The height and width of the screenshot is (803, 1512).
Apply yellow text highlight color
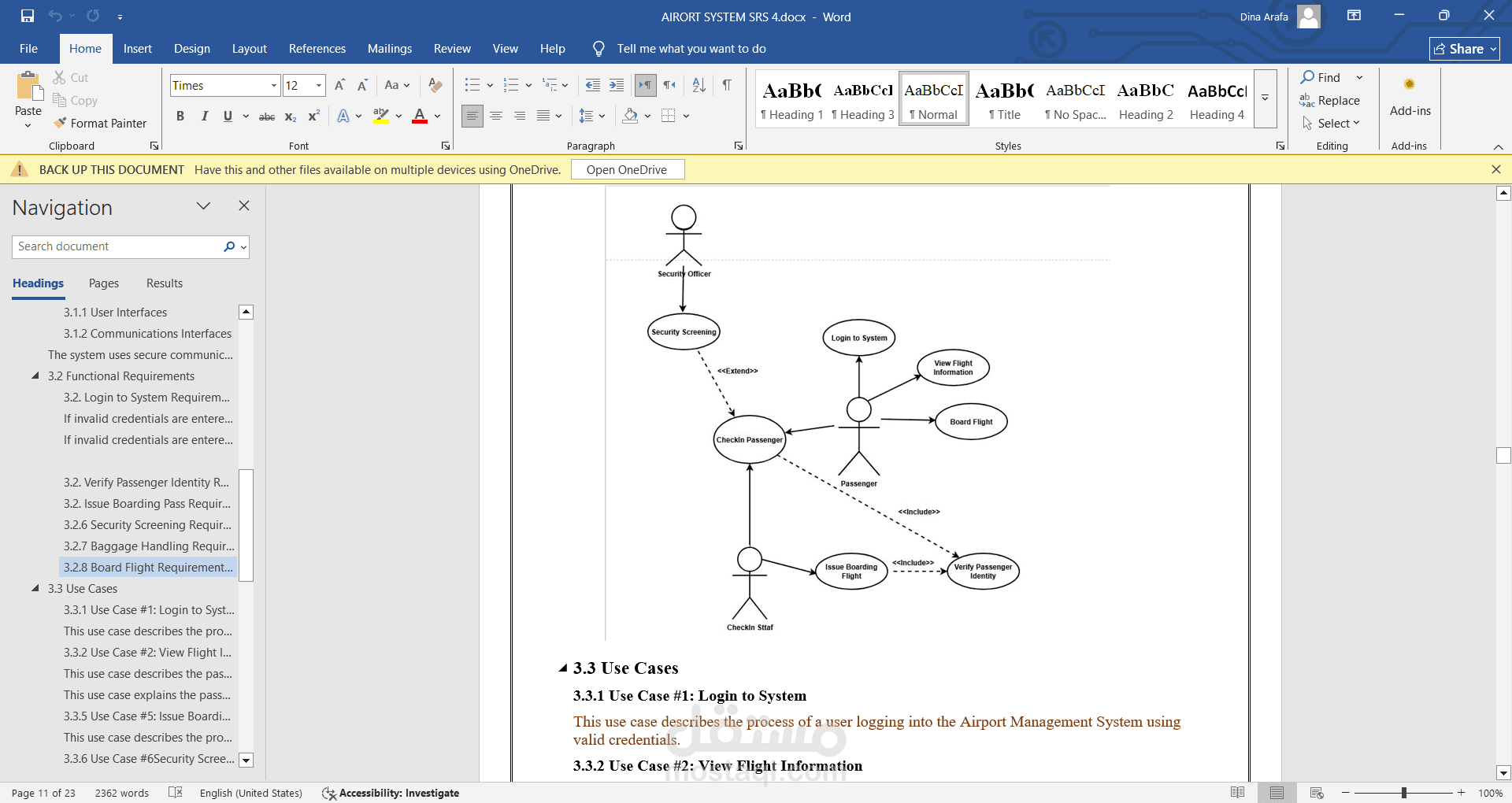(x=381, y=117)
